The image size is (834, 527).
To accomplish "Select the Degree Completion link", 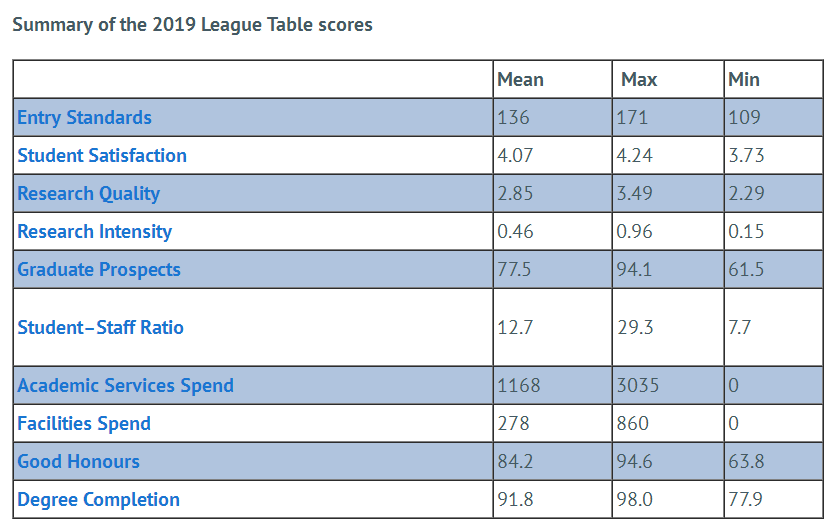I will 98,500.
